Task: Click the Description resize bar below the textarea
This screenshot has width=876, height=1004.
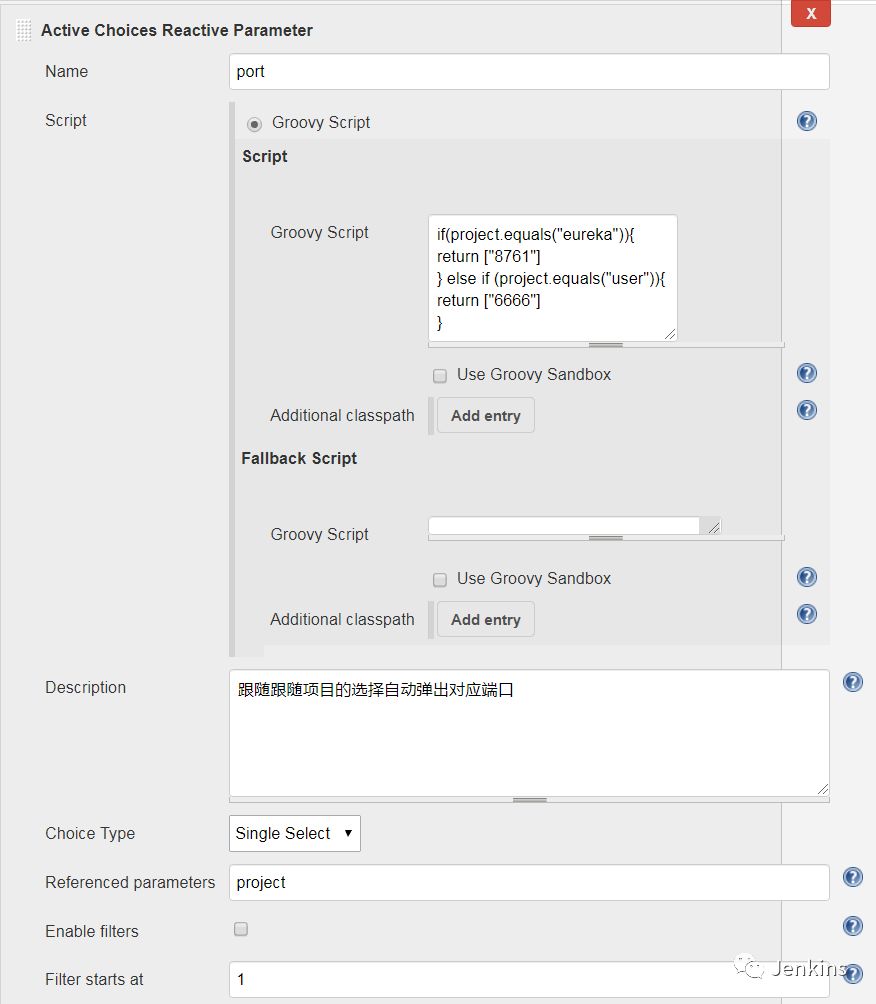Action: pyautogui.click(x=529, y=800)
